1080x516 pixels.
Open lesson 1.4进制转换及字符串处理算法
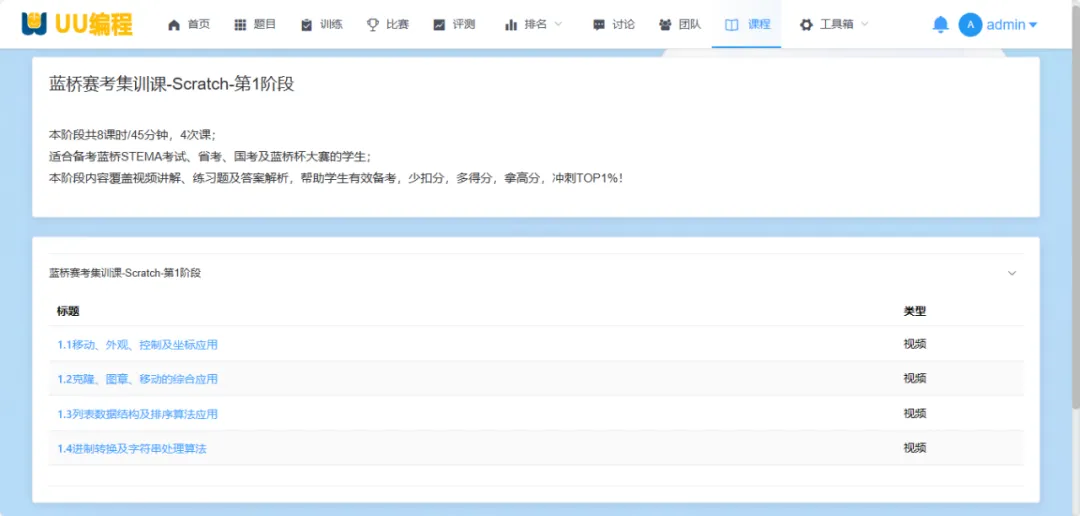[132, 448]
